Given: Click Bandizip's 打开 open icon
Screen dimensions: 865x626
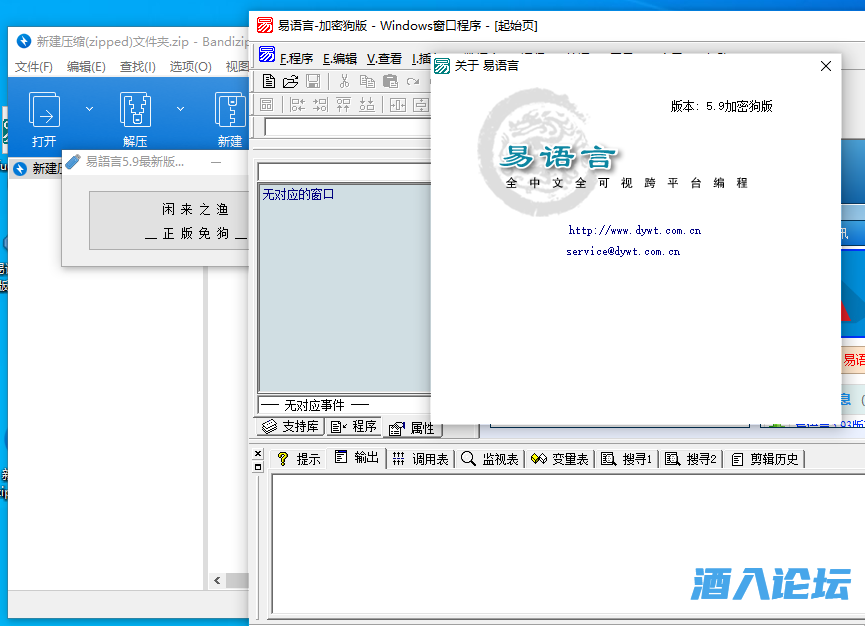Looking at the screenshot, I should (44, 119).
